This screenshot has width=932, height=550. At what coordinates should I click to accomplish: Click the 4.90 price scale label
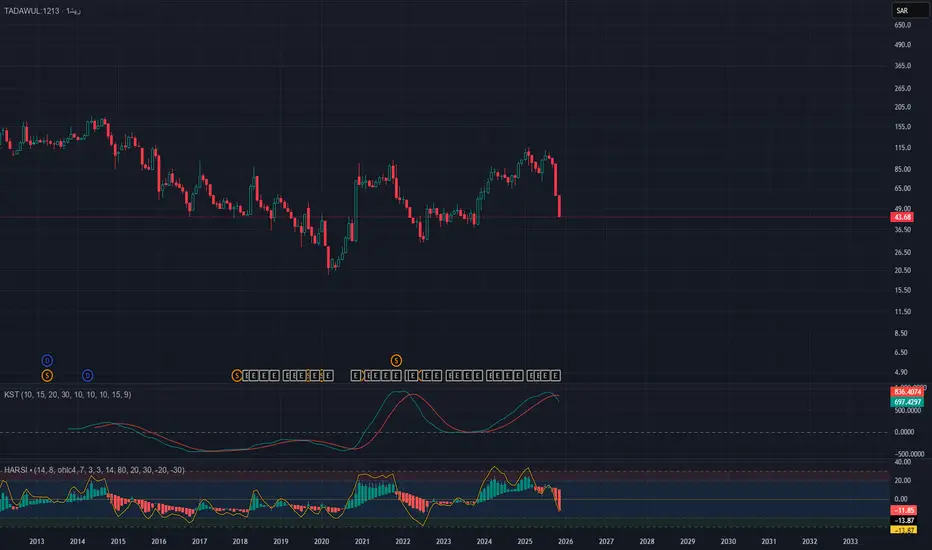(901, 372)
